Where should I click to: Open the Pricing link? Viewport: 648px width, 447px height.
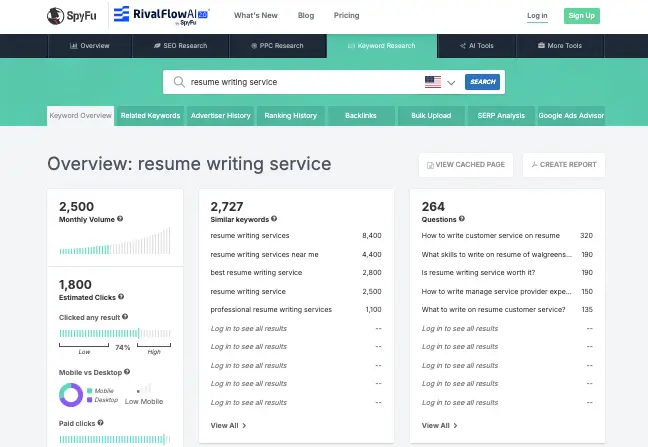tap(346, 16)
